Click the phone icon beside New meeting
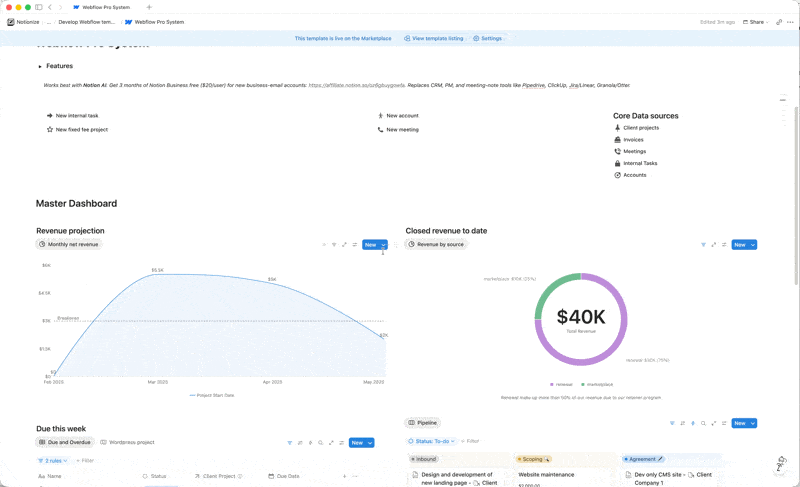The height and width of the screenshot is (487, 800). click(380, 130)
